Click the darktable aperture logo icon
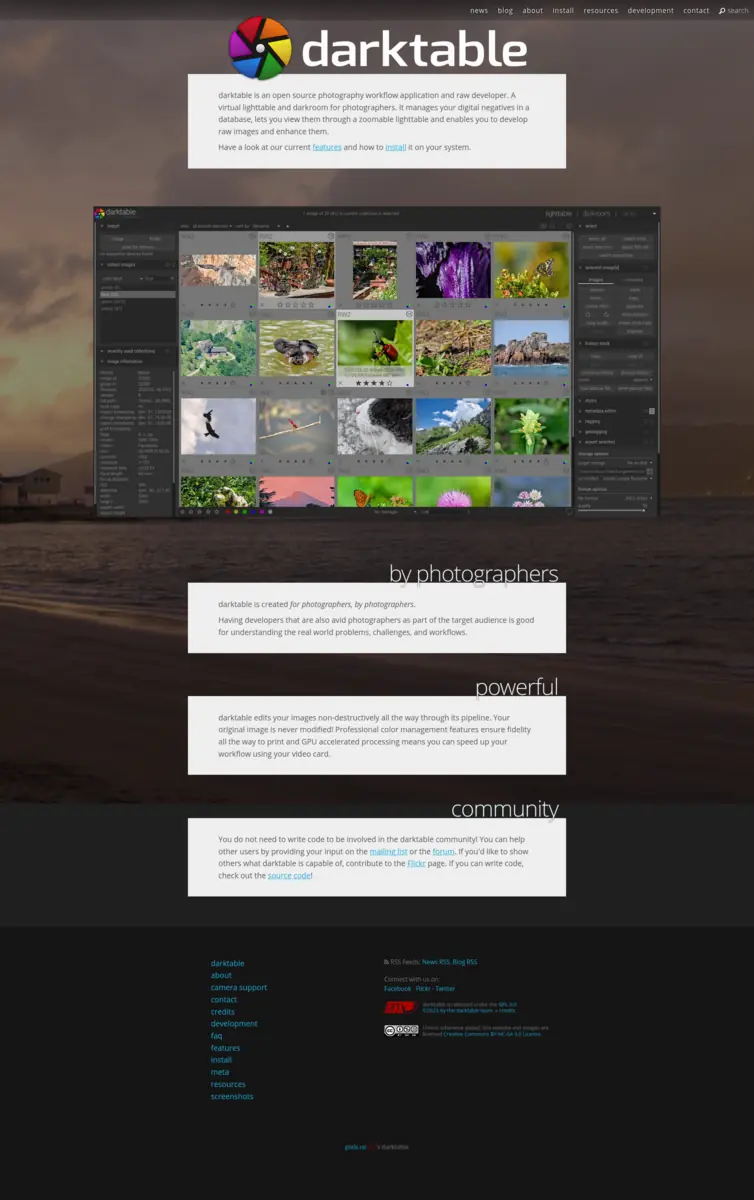 click(260, 48)
